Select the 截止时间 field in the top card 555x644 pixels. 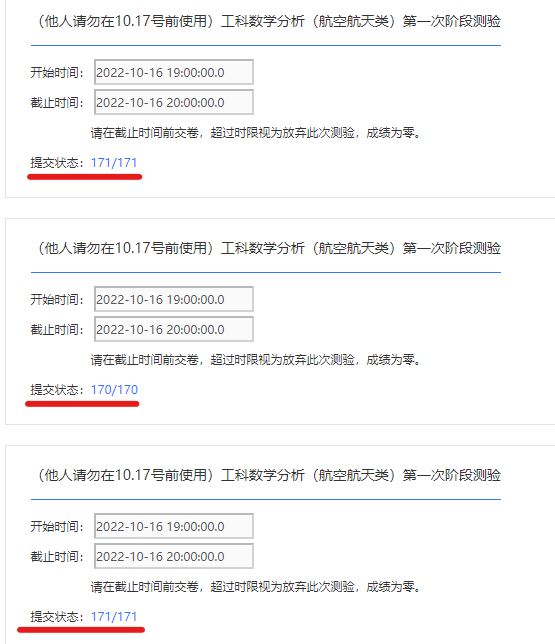174,102
